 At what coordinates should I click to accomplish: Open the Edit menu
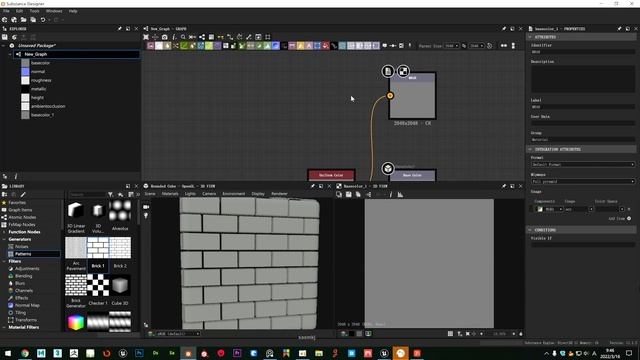tap(19, 11)
